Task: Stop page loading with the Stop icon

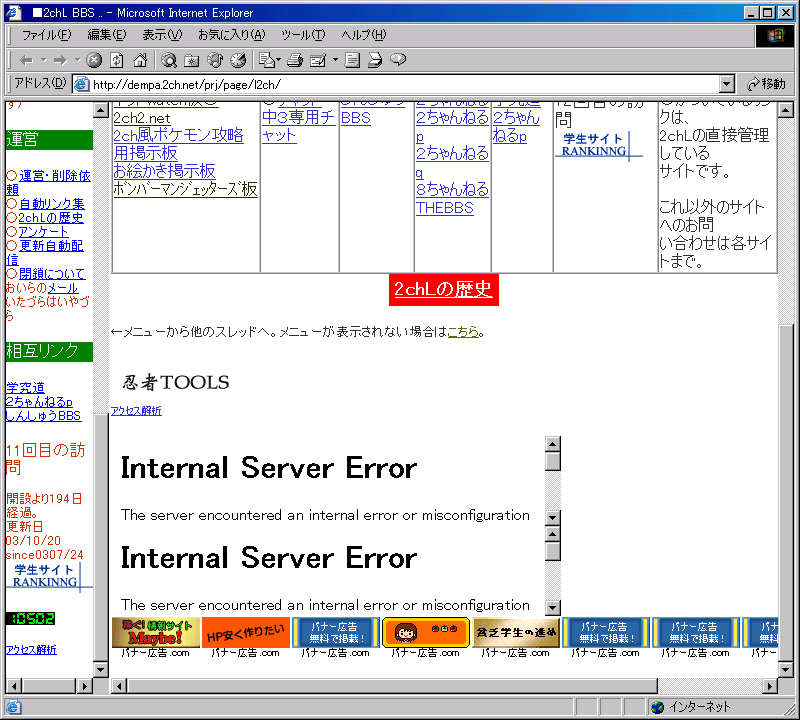Action: tap(94, 60)
